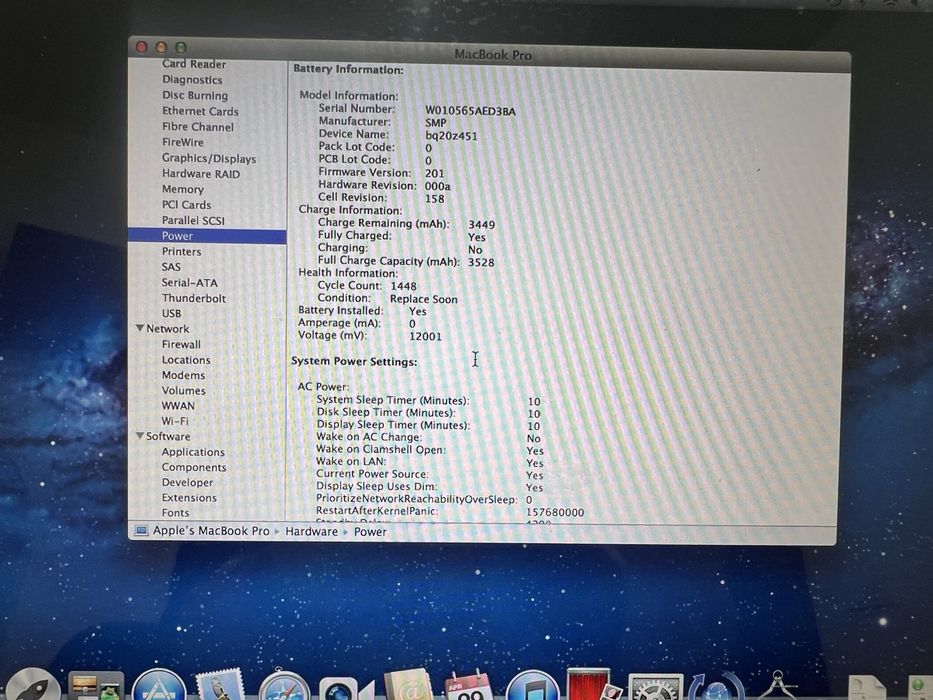Select Applications under Software
This screenshot has height=700, width=933.
point(193,452)
